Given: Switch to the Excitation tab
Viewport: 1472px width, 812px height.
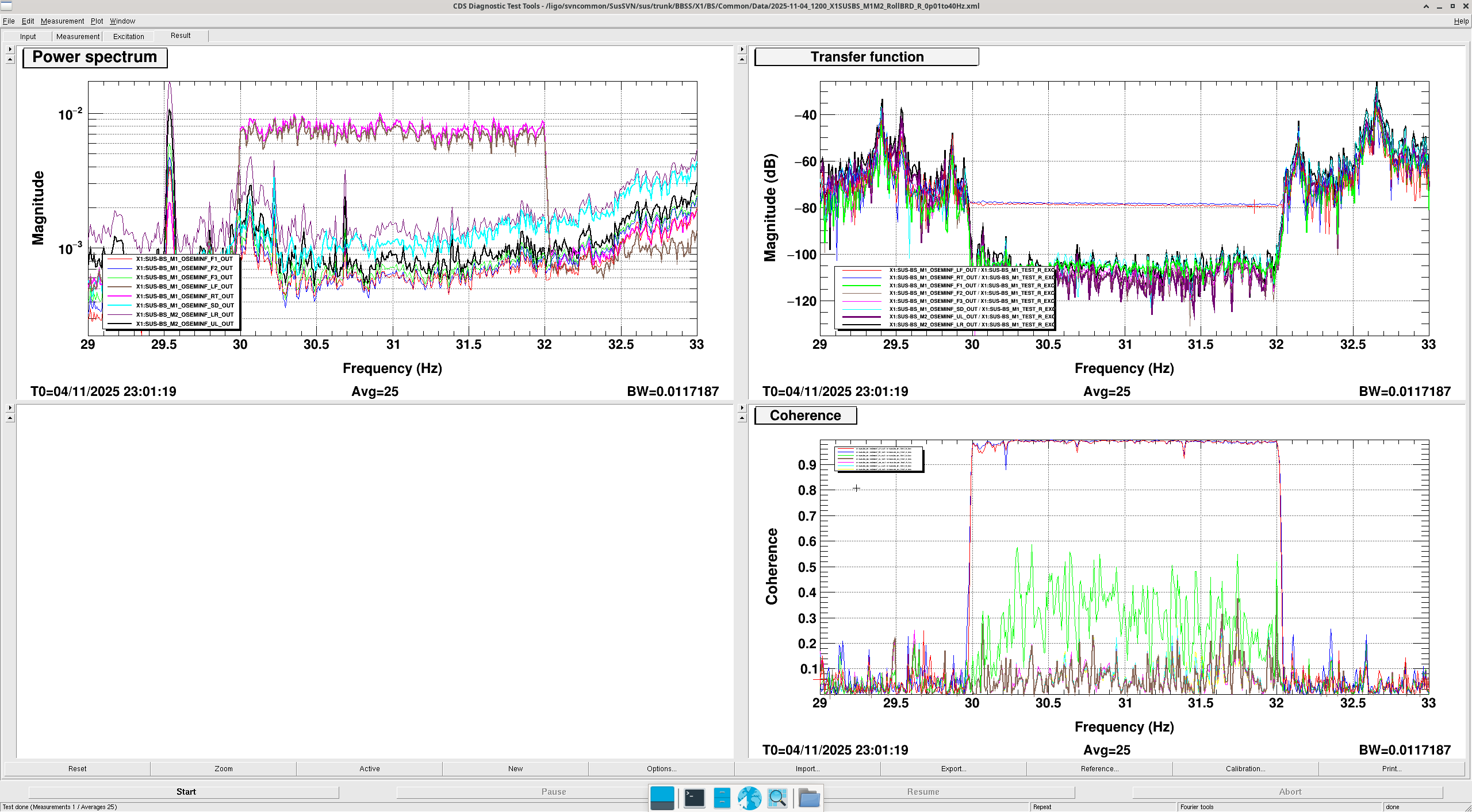Looking at the screenshot, I should point(128,36).
